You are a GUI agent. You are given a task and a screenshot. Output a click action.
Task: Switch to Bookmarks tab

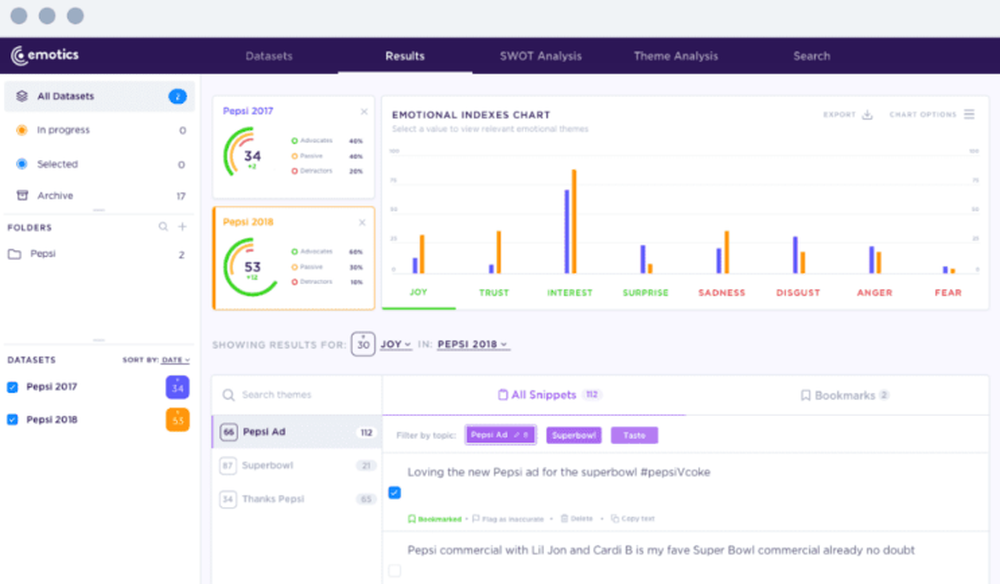pyautogui.click(x=844, y=395)
